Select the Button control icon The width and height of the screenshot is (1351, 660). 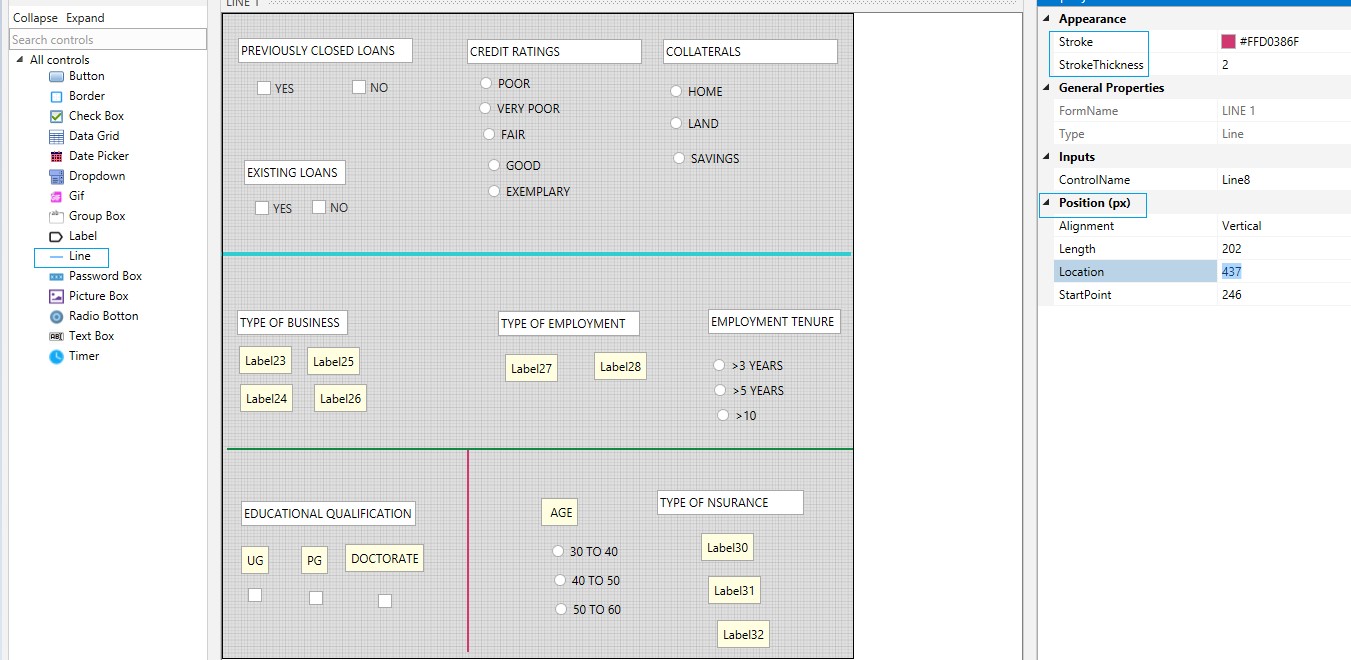[x=56, y=76]
